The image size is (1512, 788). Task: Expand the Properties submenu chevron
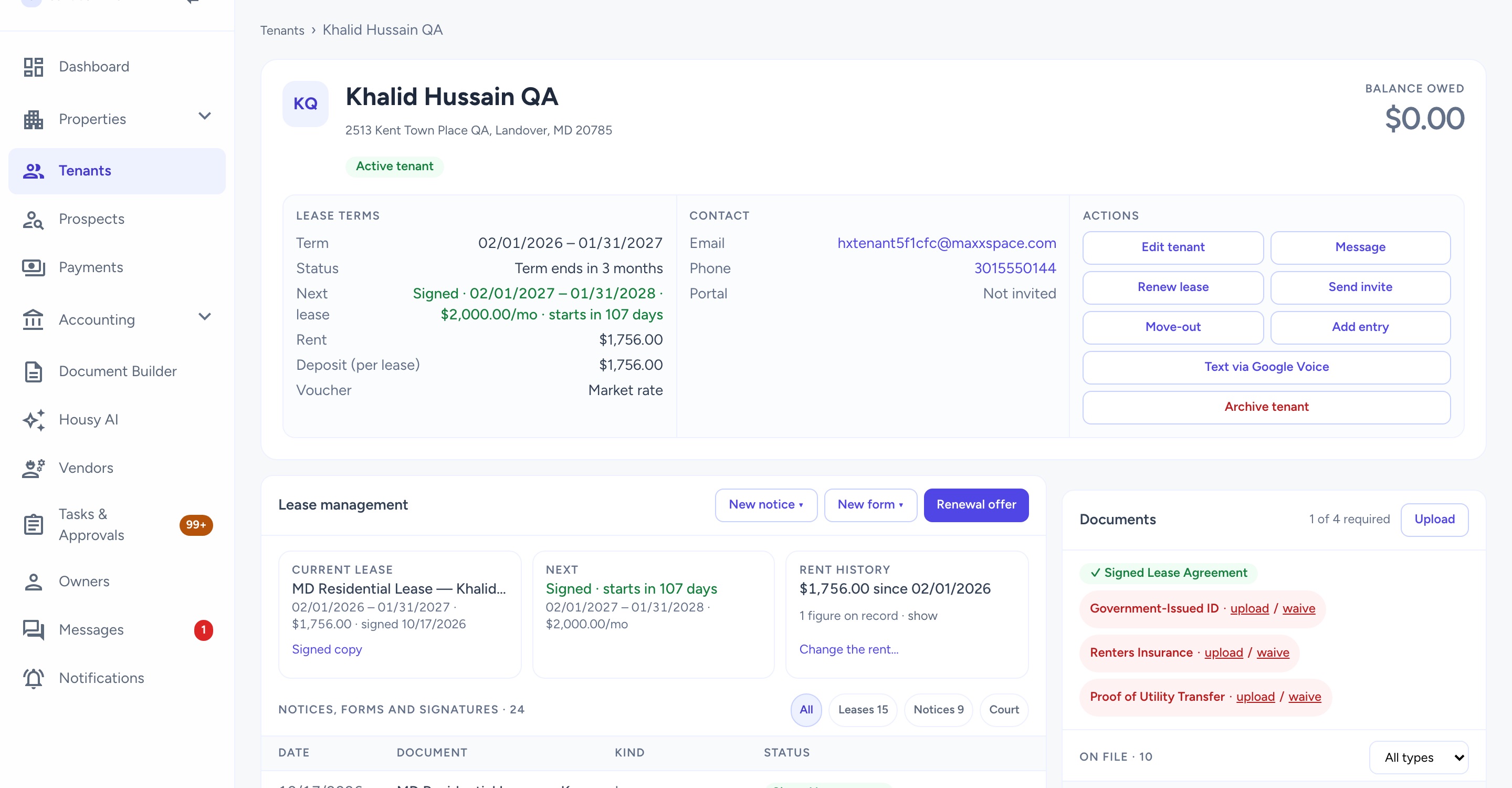[x=205, y=116]
